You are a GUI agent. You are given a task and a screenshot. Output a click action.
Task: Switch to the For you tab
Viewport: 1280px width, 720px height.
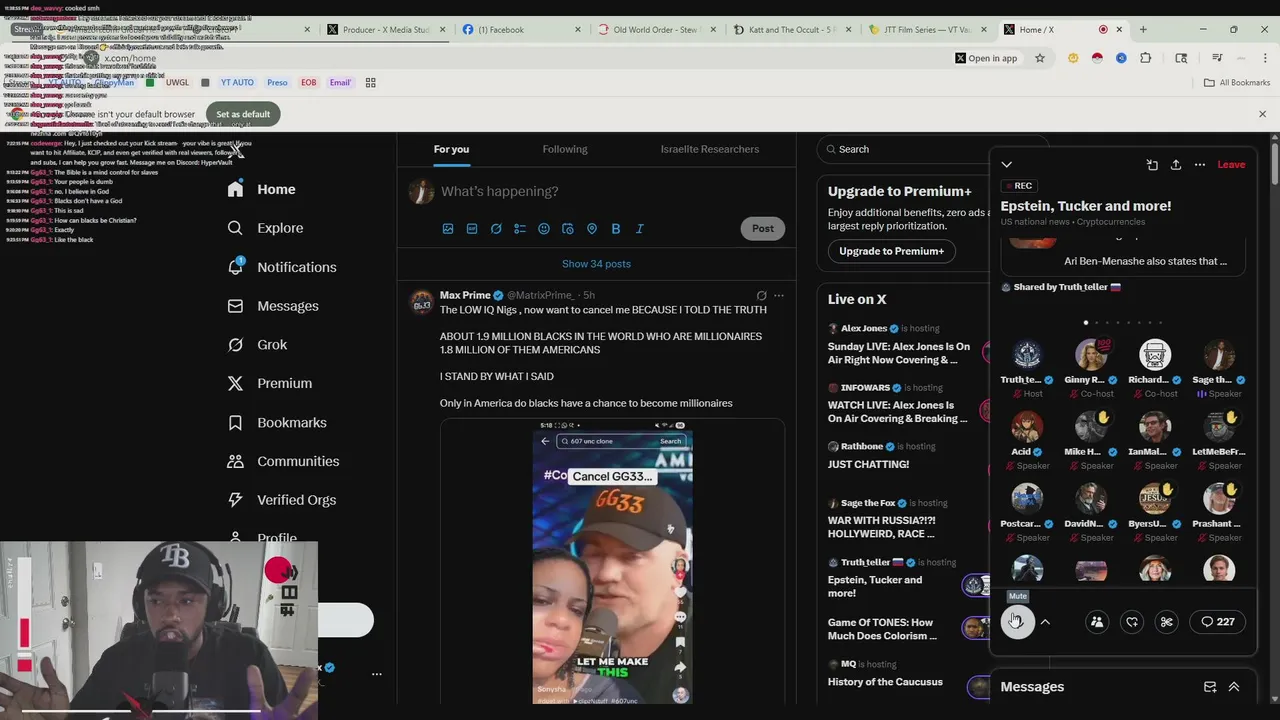[451, 149]
